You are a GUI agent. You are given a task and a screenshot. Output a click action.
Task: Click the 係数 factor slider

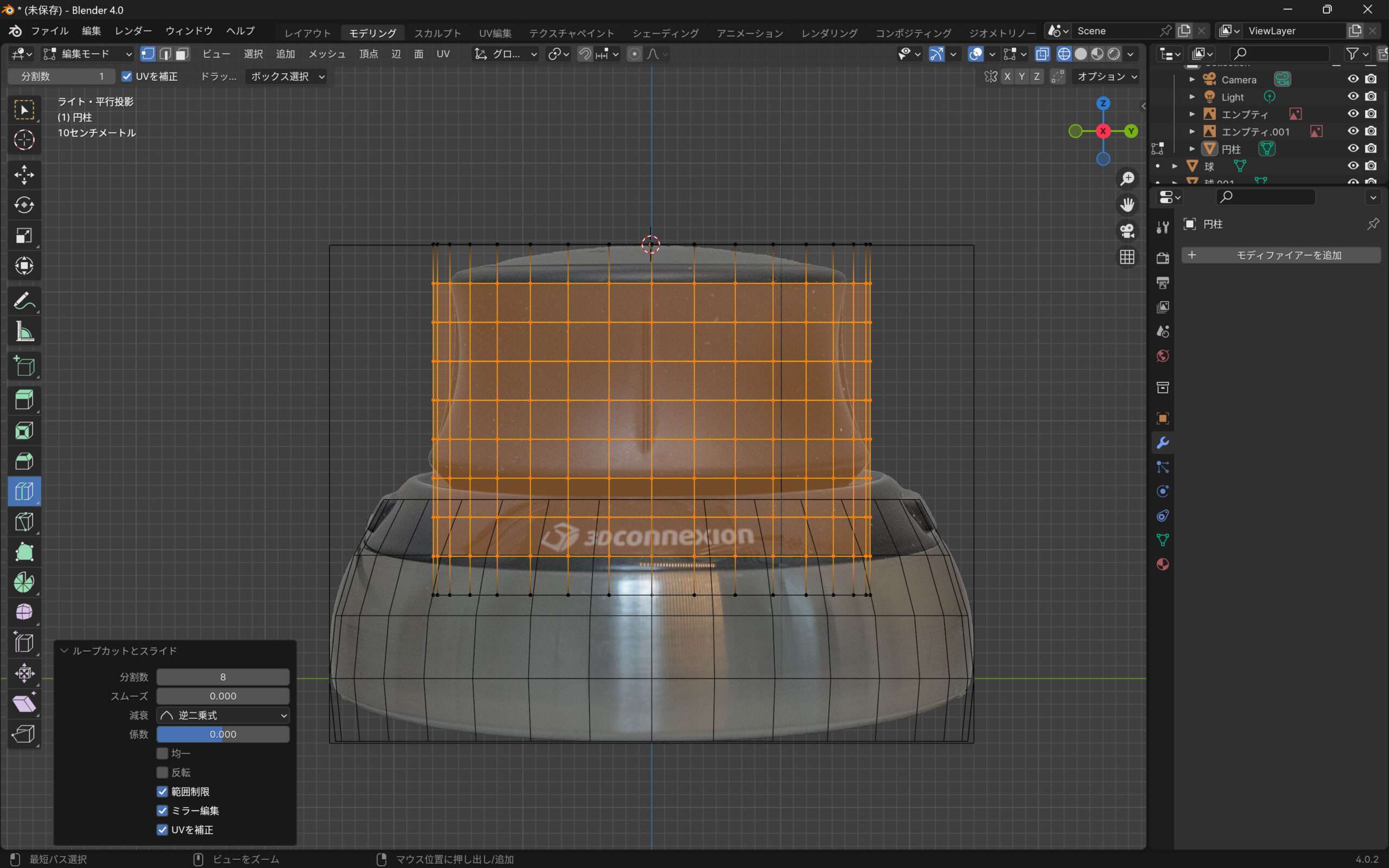[x=222, y=734]
